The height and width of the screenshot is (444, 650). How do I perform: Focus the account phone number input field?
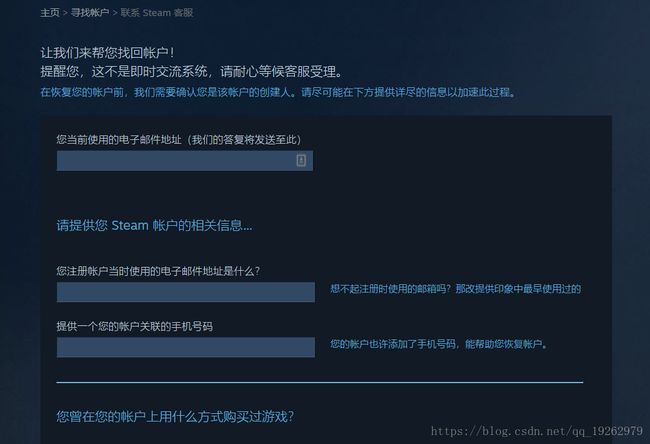[186, 347]
